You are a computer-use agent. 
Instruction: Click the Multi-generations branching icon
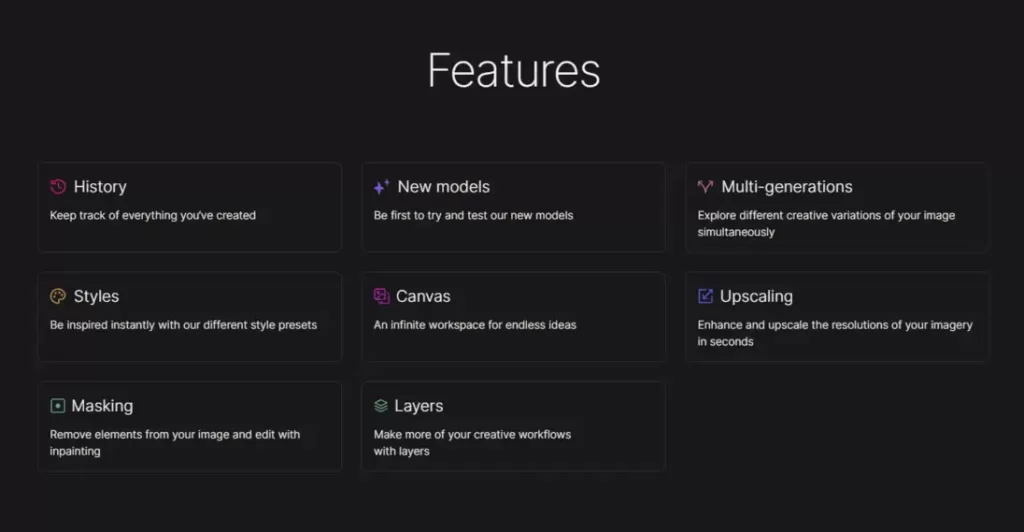(705, 187)
